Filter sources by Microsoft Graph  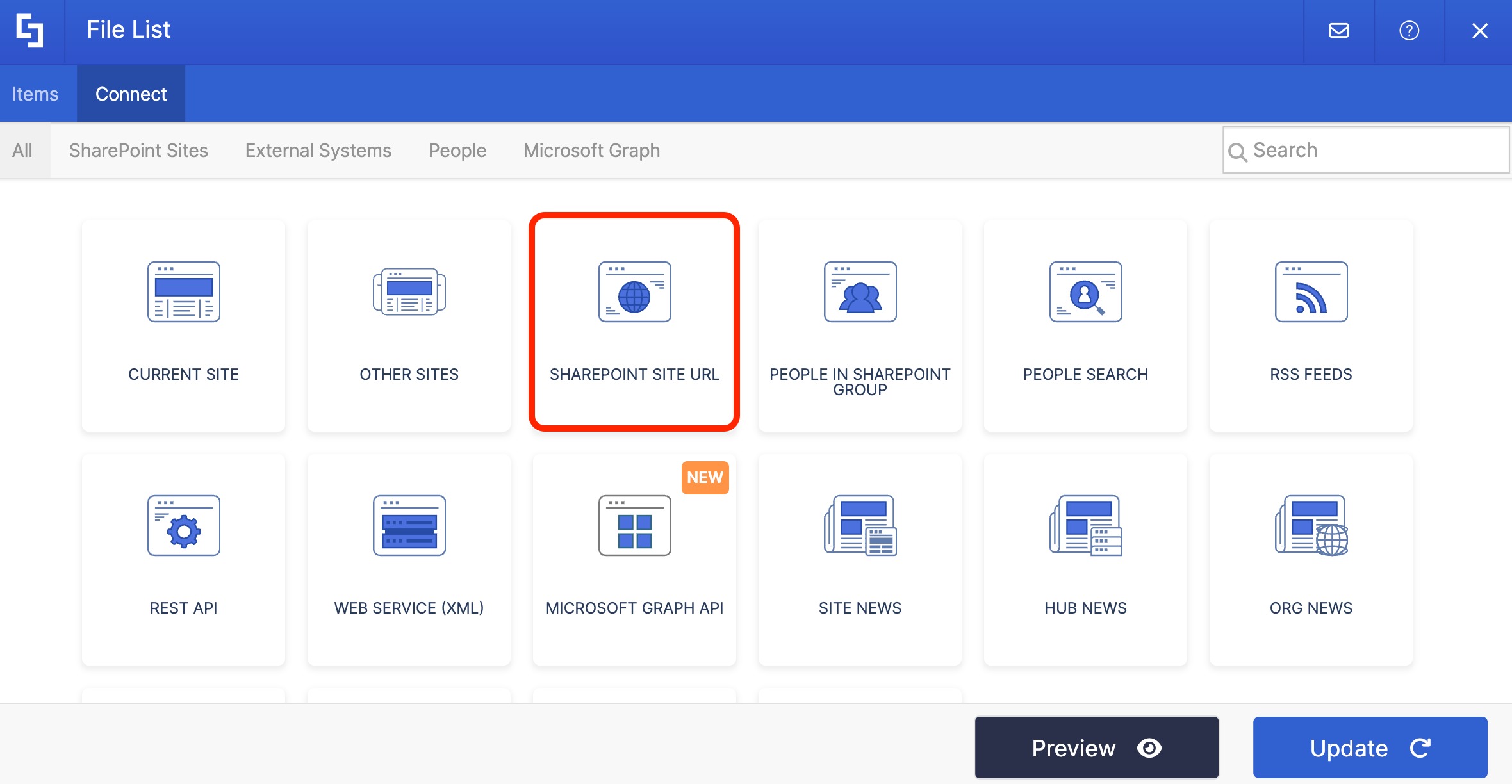tap(591, 150)
